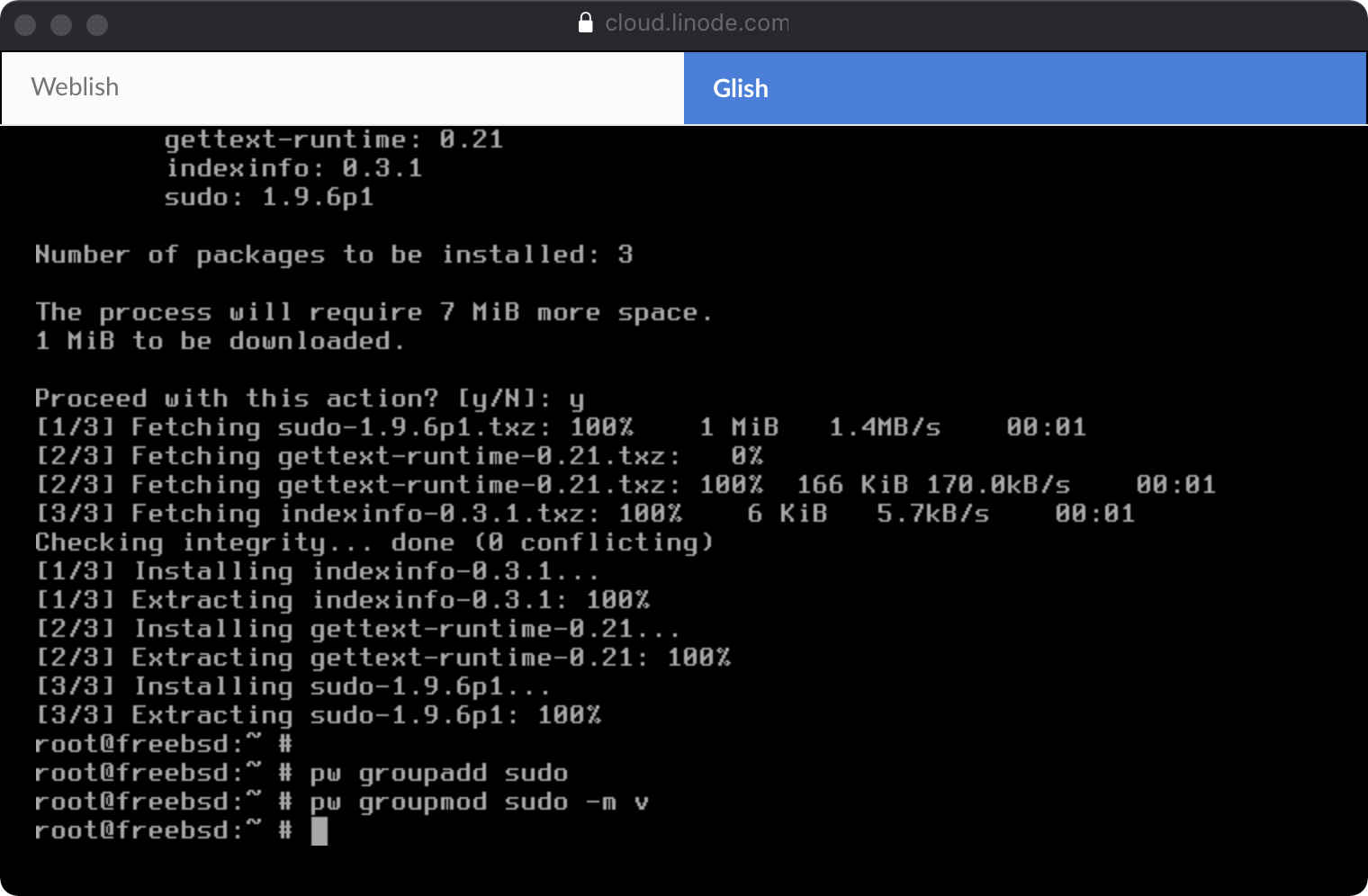Switch to the Weblish tab
Screen dimensions: 1368x896
pyautogui.click(x=342, y=87)
